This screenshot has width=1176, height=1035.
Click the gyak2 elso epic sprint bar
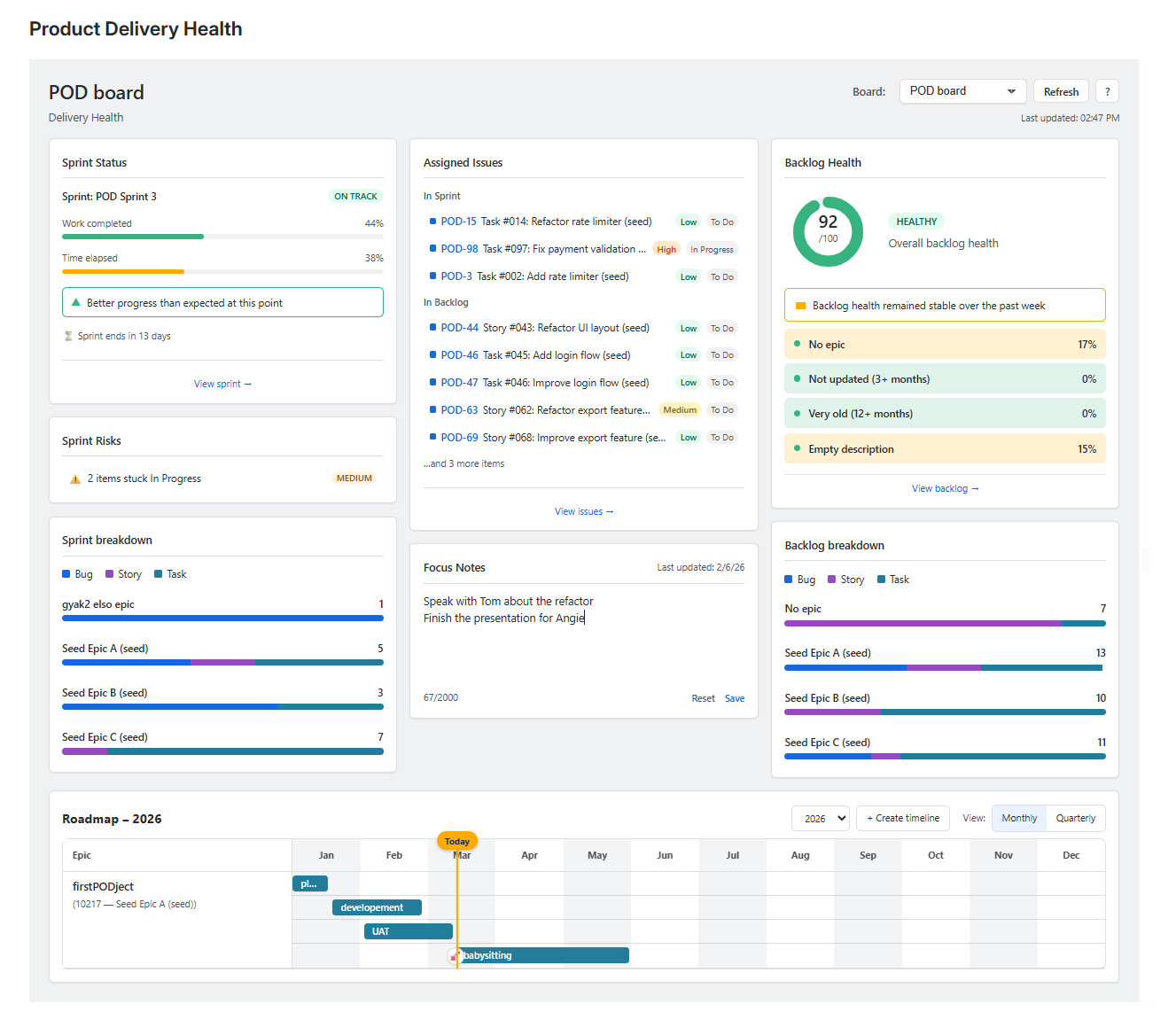click(x=222, y=618)
